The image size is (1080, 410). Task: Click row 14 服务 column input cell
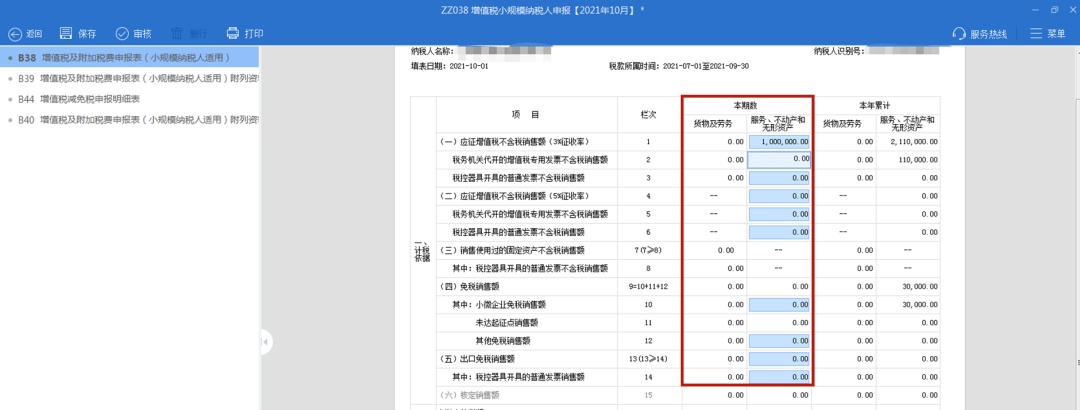click(778, 376)
